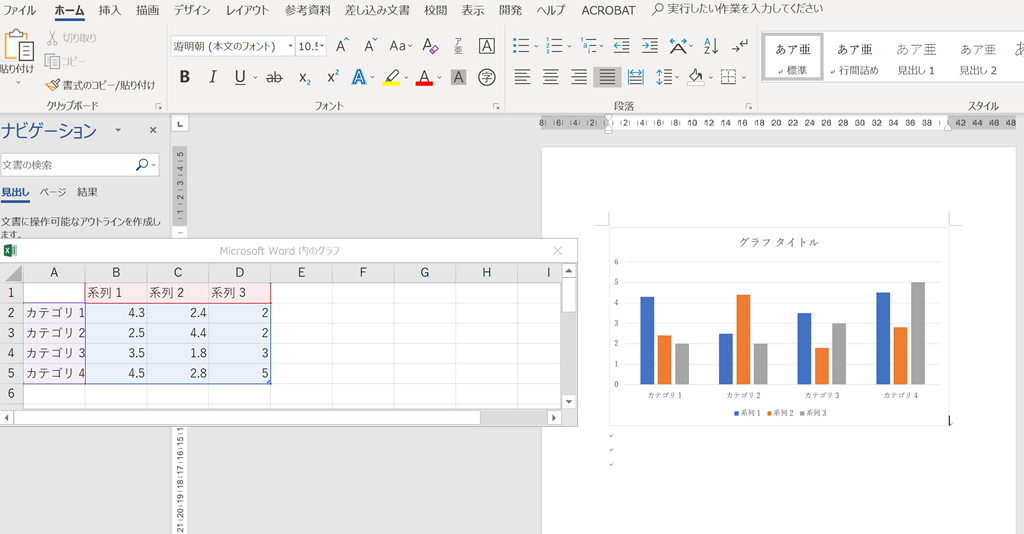The width and height of the screenshot is (1024, 534).
Task: Sort text with the A-Z sort icon
Action: (x=710, y=46)
